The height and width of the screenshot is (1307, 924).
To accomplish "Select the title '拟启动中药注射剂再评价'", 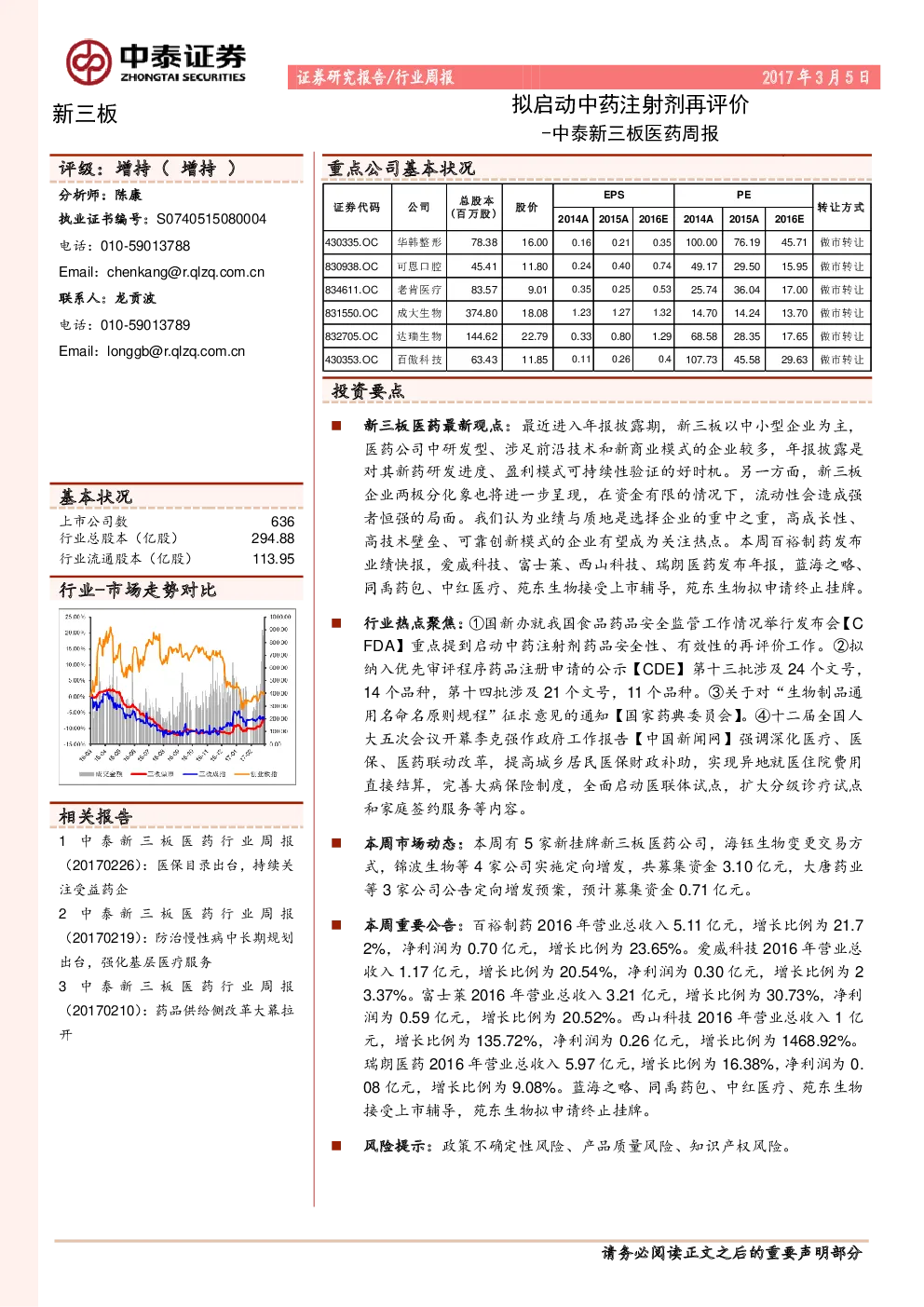I will tap(631, 104).
